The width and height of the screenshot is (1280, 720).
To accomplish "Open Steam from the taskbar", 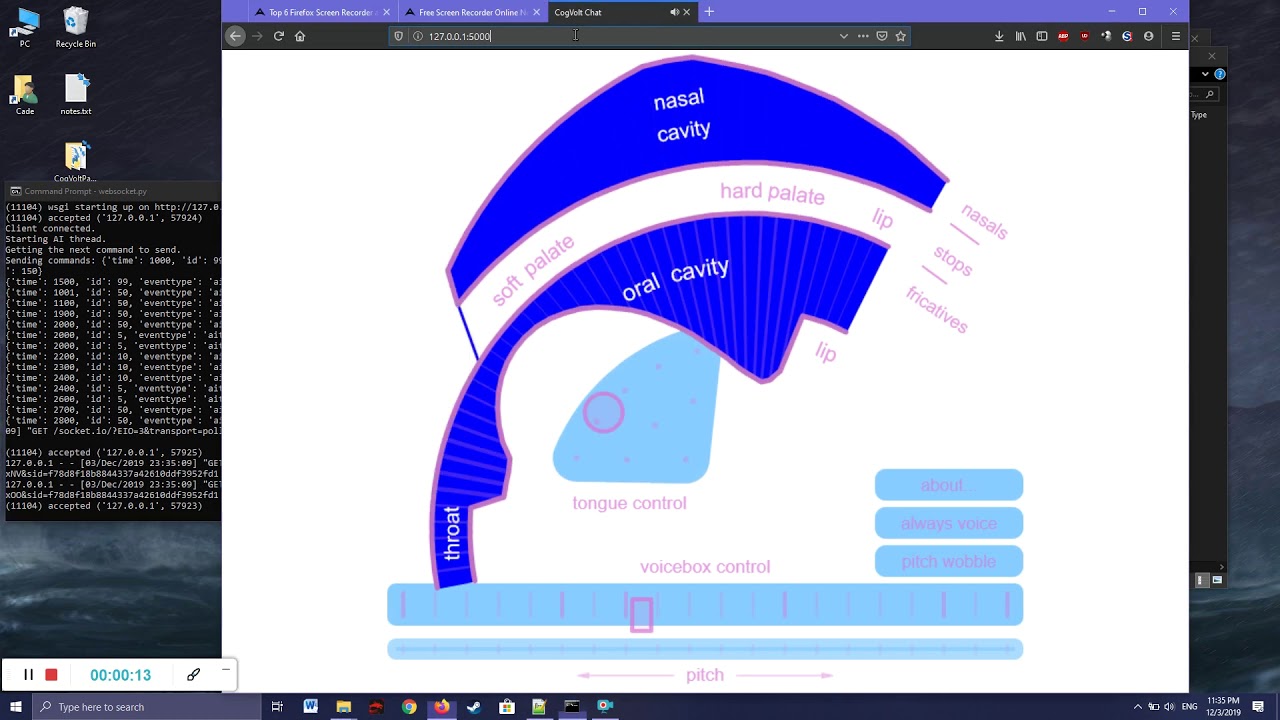I will (474, 707).
